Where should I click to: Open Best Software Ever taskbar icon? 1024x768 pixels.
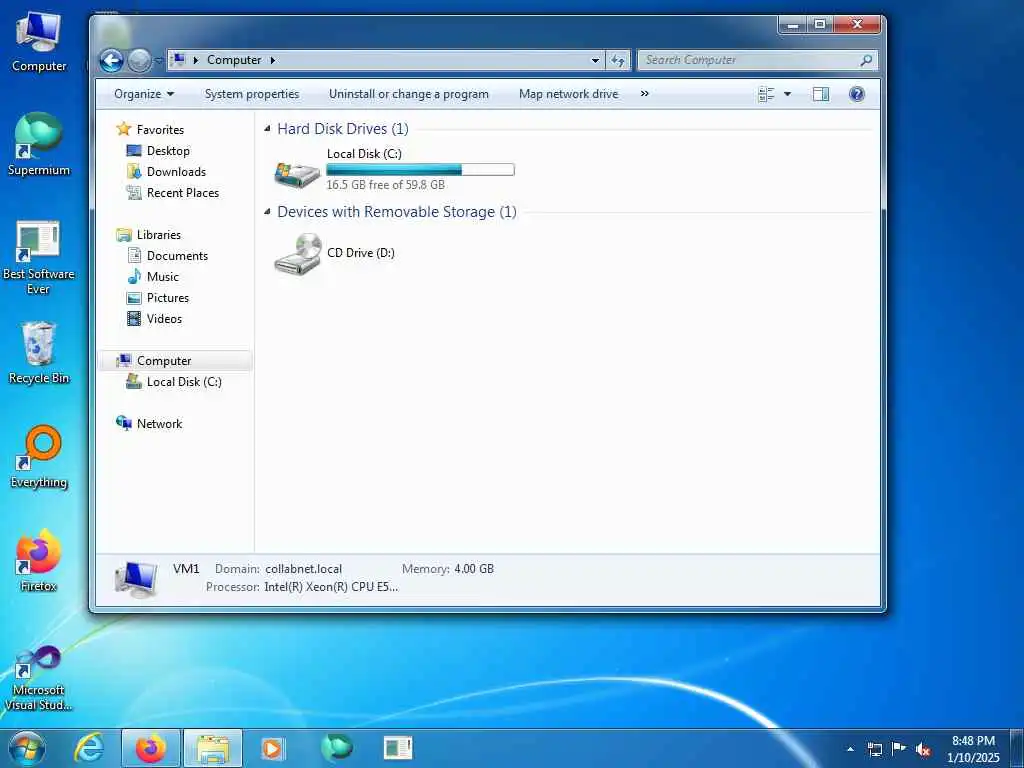coord(398,748)
